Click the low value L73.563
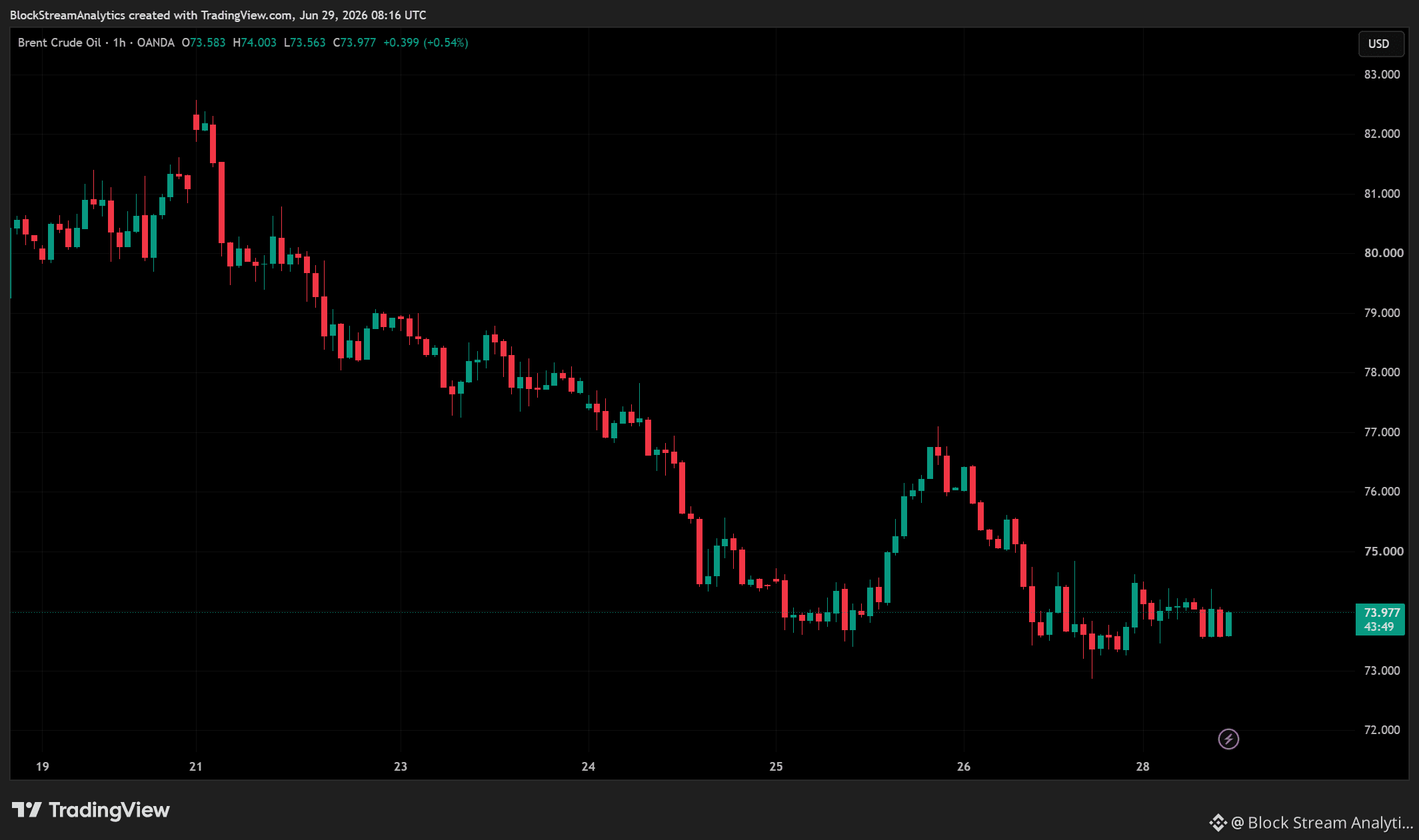Image resolution: width=1419 pixels, height=840 pixels. tap(305, 43)
